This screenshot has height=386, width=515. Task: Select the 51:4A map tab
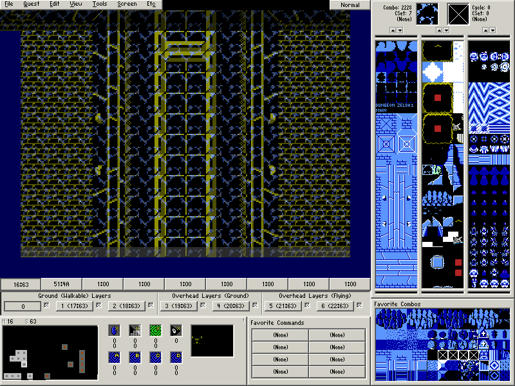coord(62,284)
